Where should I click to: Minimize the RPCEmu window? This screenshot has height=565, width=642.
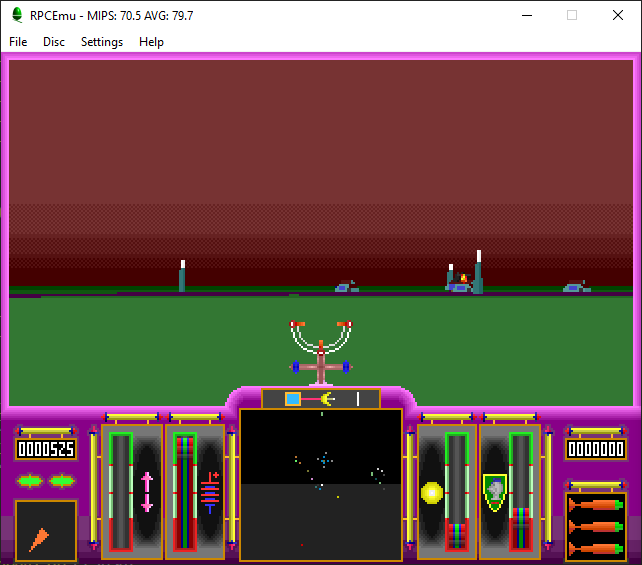click(x=527, y=16)
